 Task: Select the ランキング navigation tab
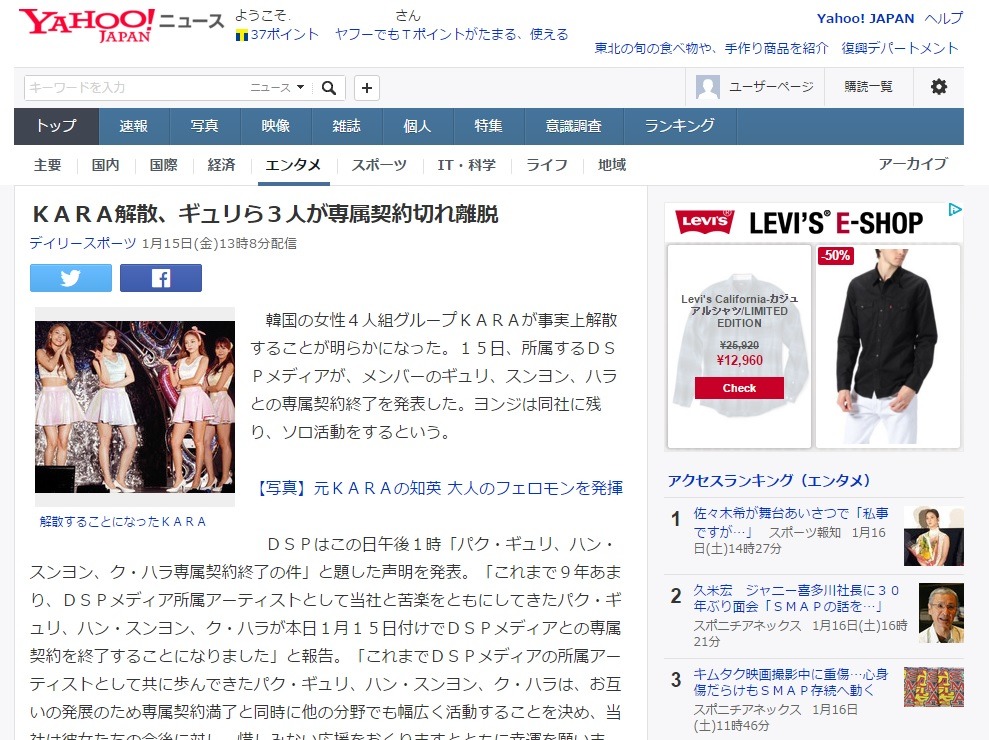680,126
